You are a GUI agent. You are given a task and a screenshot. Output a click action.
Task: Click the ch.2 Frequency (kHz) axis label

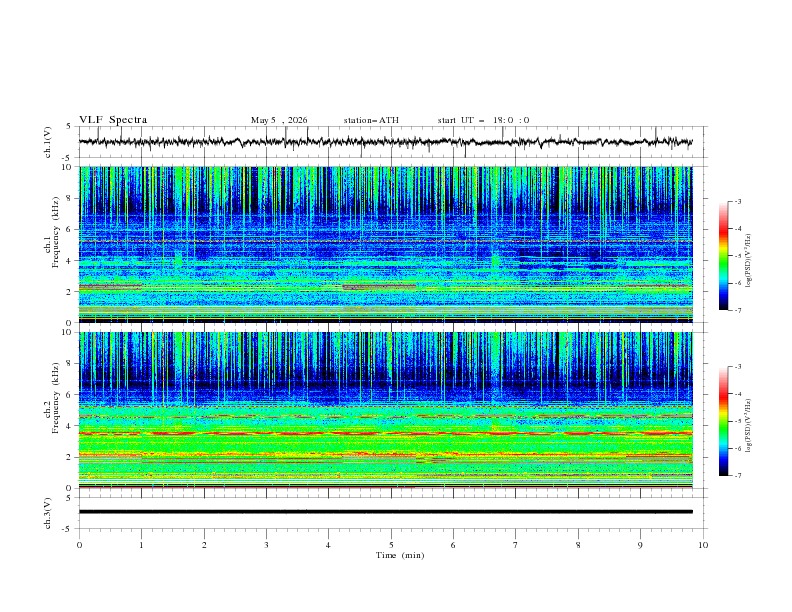pyautogui.click(x=52, y=398)
